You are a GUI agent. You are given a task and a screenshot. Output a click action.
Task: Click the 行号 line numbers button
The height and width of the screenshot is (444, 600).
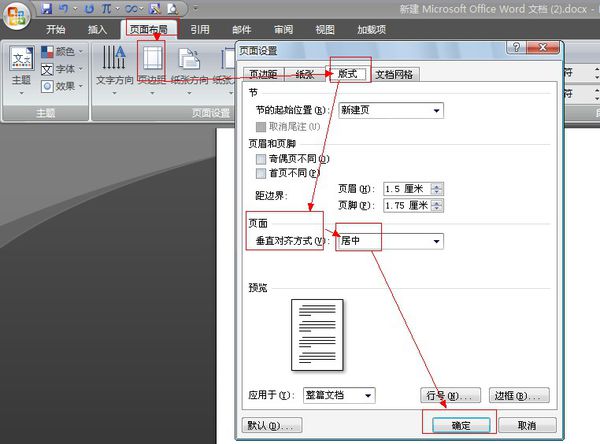point(450,395)
